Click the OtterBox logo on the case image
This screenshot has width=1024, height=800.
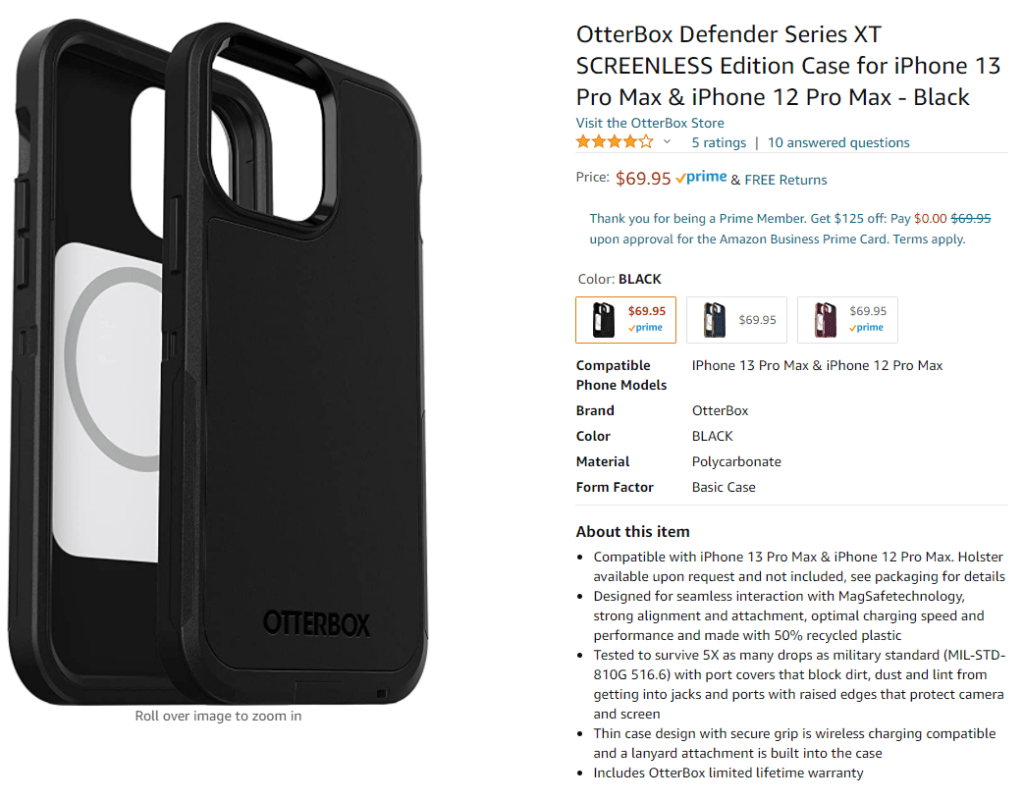[317, 624]
